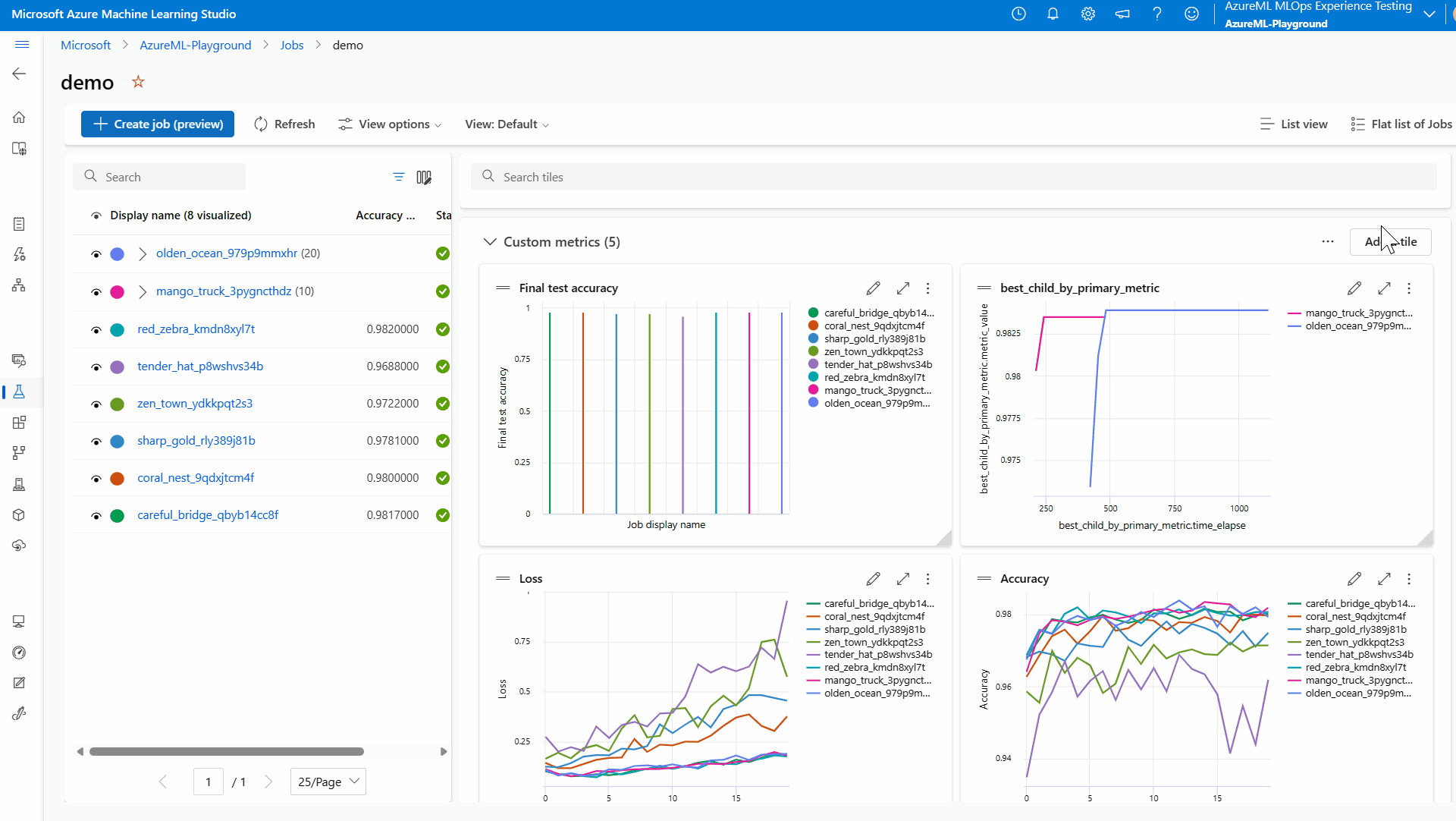Viewport: 1456px width, 821px height.
Task: Click Create job (preview) button
Action: point(158,124)
